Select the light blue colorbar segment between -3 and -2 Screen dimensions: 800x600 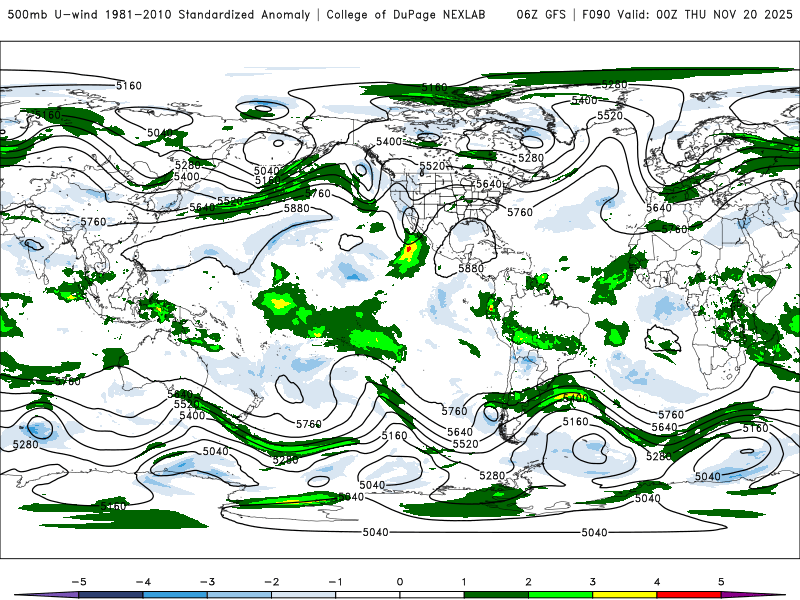(239, 595)
